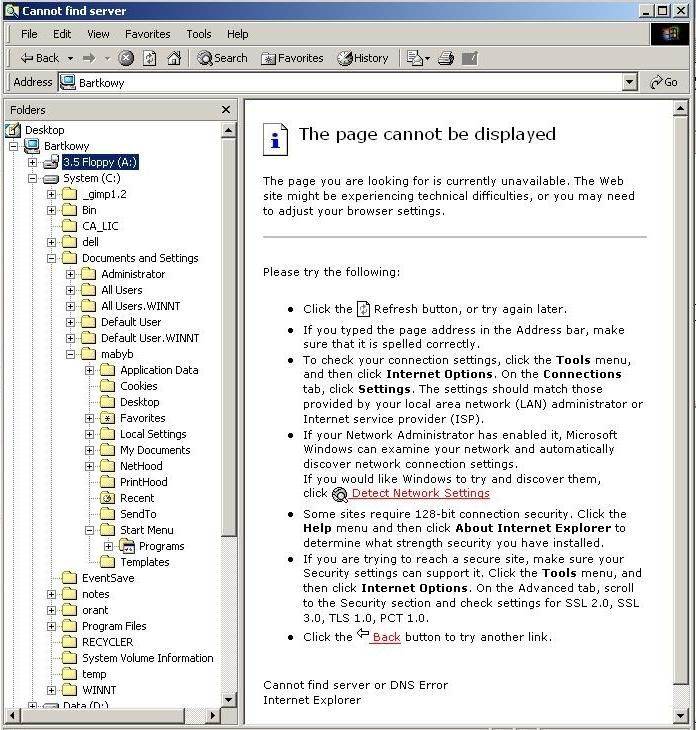Click the Back toolbar button

(x=39, y=58)
